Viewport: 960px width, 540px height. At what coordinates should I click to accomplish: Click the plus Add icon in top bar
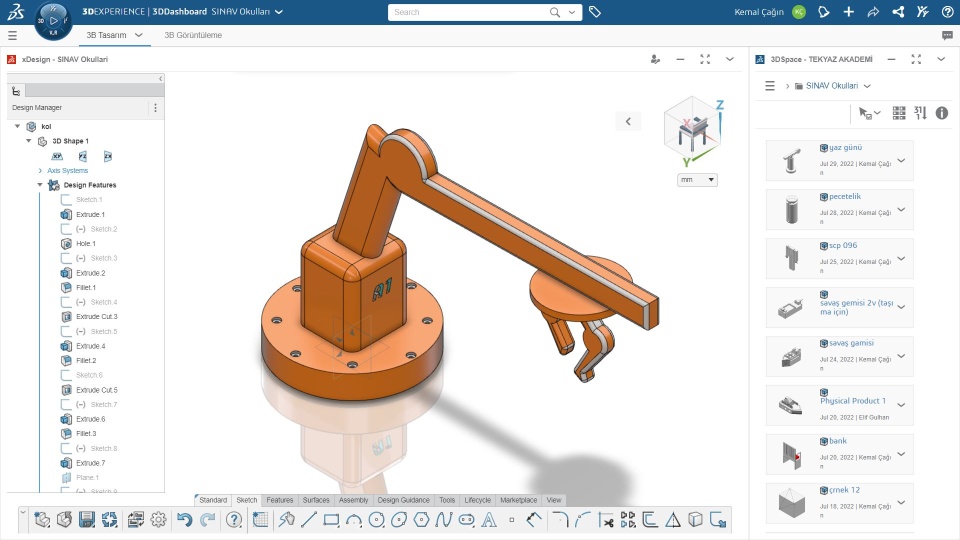point(849,12)
